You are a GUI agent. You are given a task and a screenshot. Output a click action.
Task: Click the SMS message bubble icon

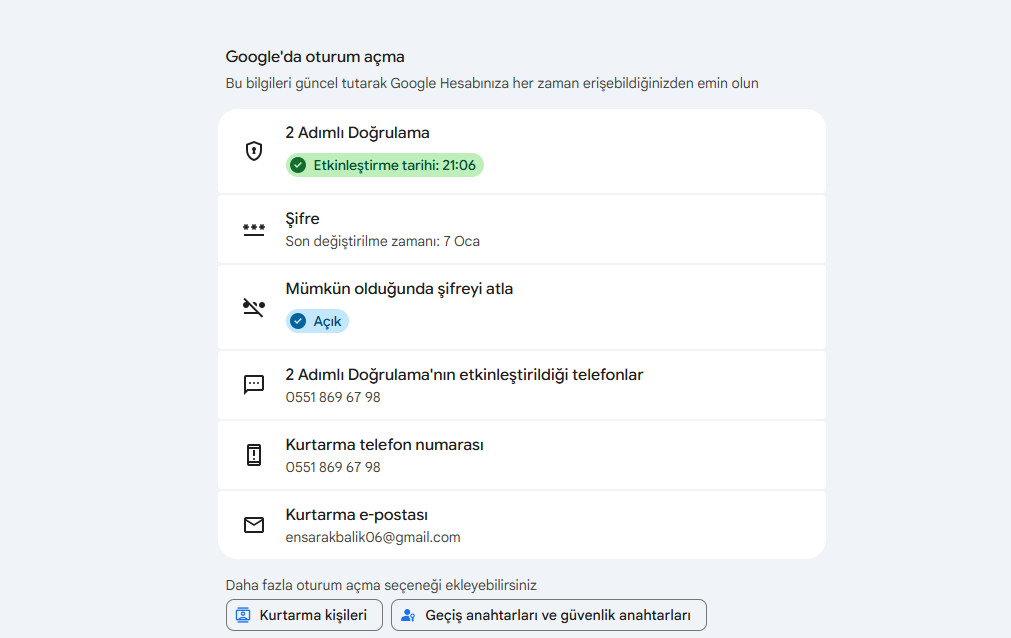point(254,384)
